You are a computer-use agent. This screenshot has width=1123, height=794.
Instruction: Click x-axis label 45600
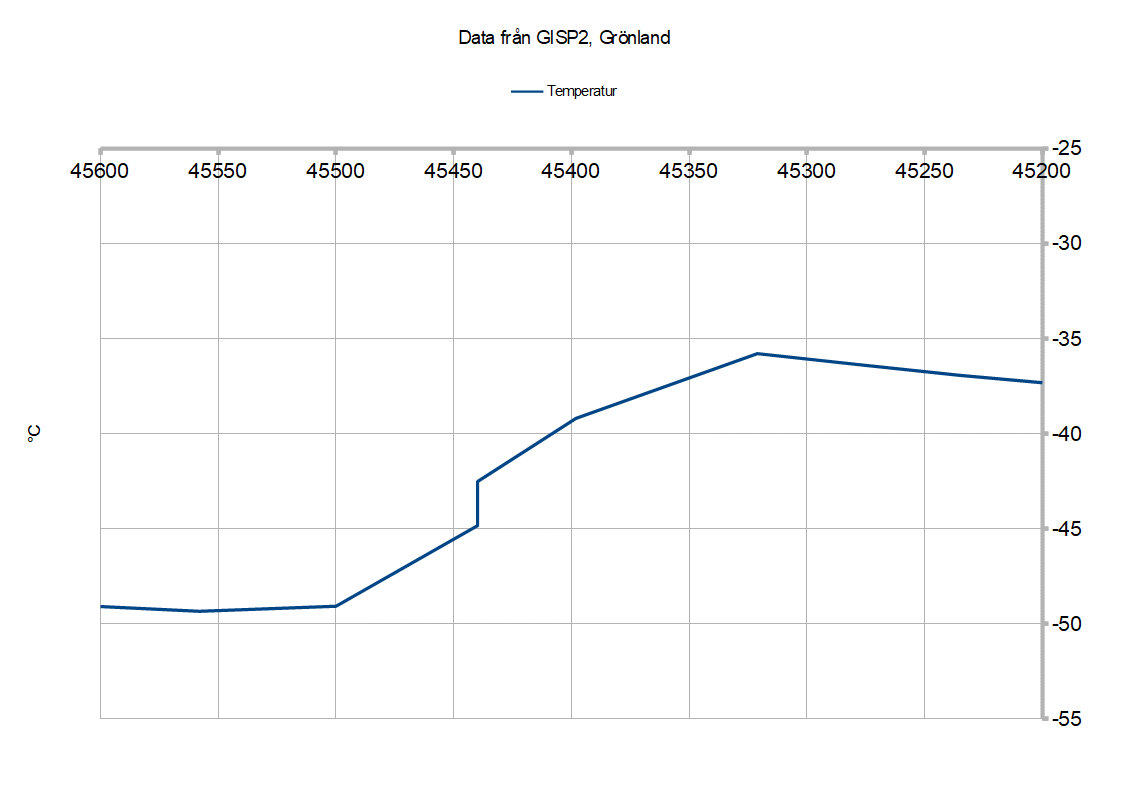(x=100, y=171)
